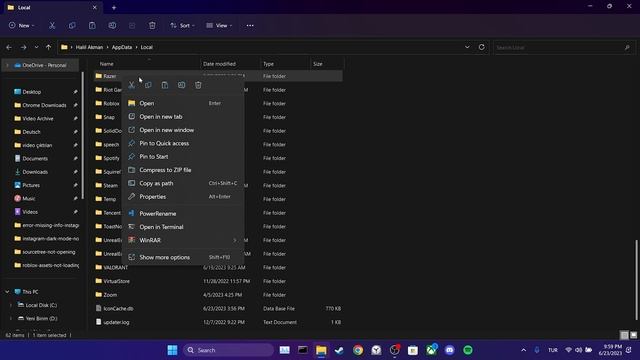The image size is (640, 360).
Task: Switch to large thumbnails view icon
Action: 633,335
